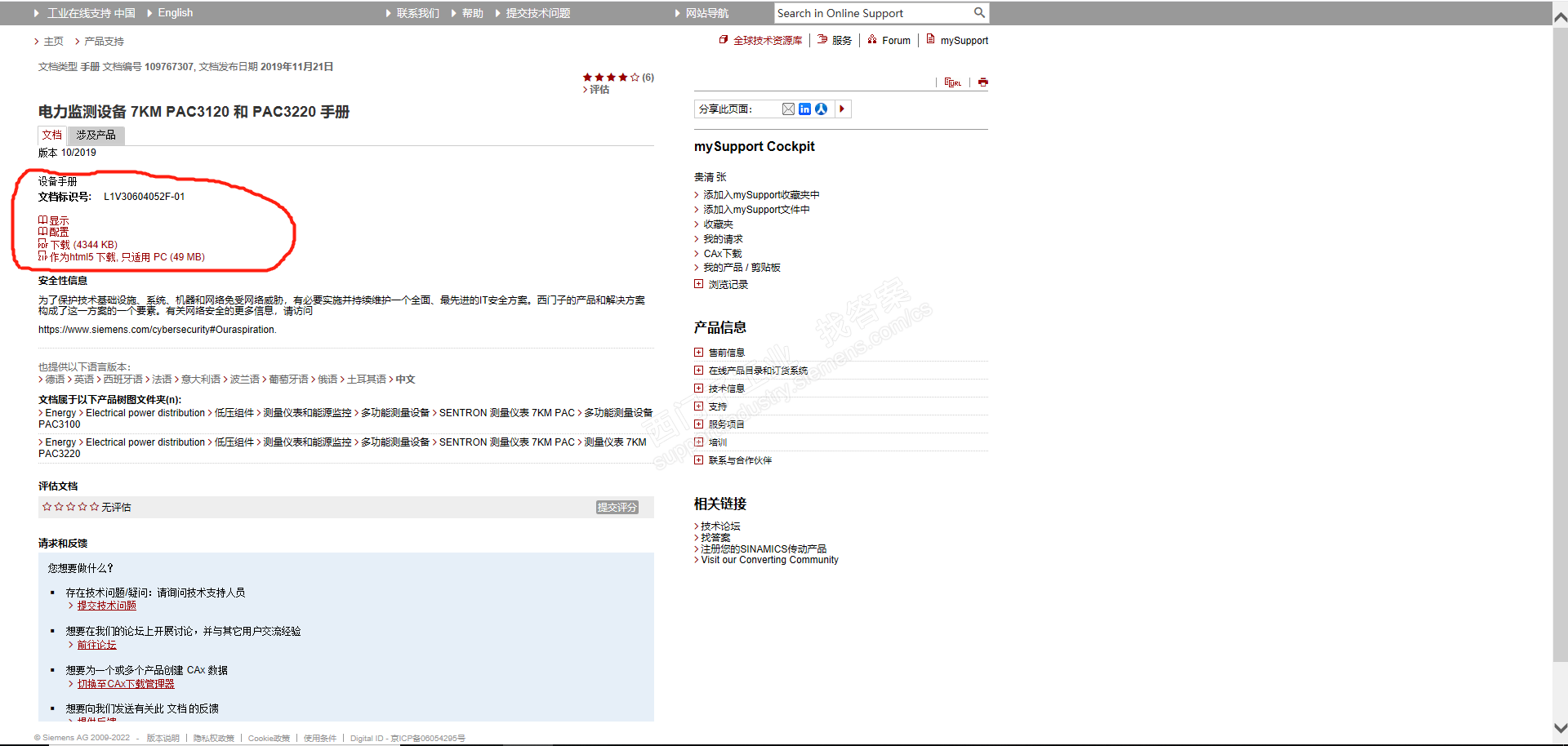This screenshot has height=746, width=1568.
Task: Expand 浏览记录 in mySupport Cockpit
Action: (x=698, y=284)
